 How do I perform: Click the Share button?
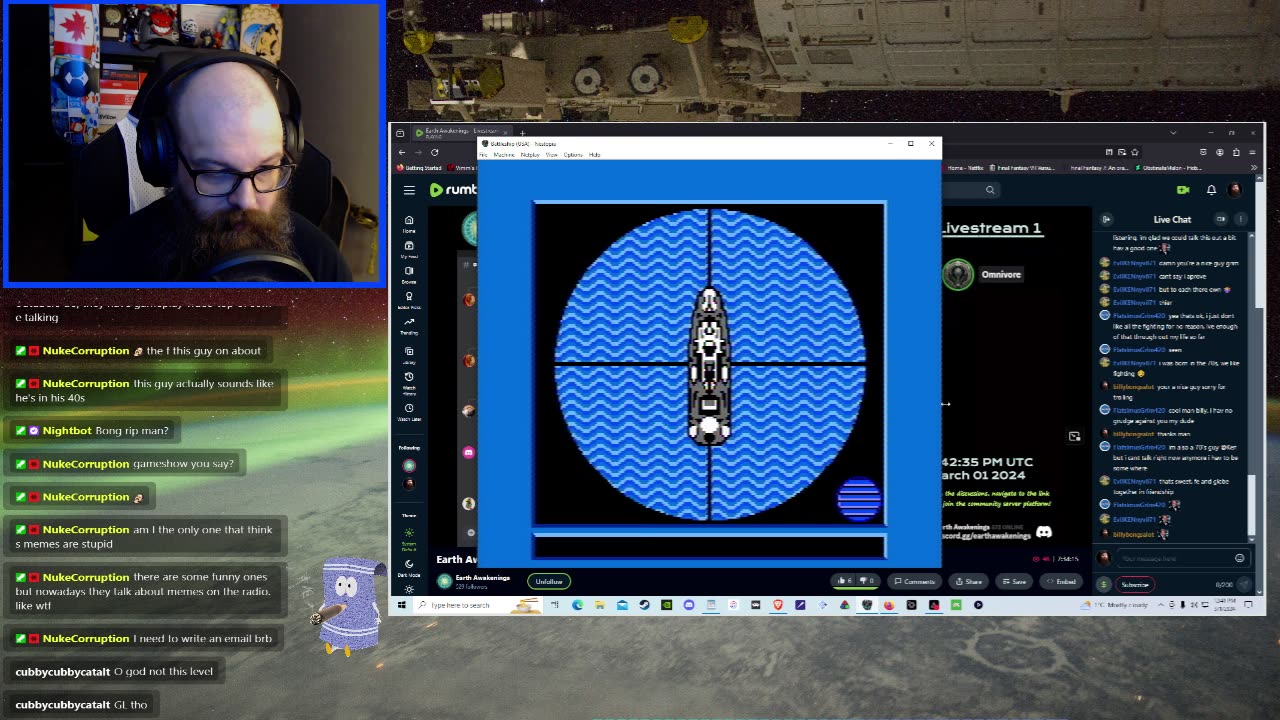pos(968,581)
